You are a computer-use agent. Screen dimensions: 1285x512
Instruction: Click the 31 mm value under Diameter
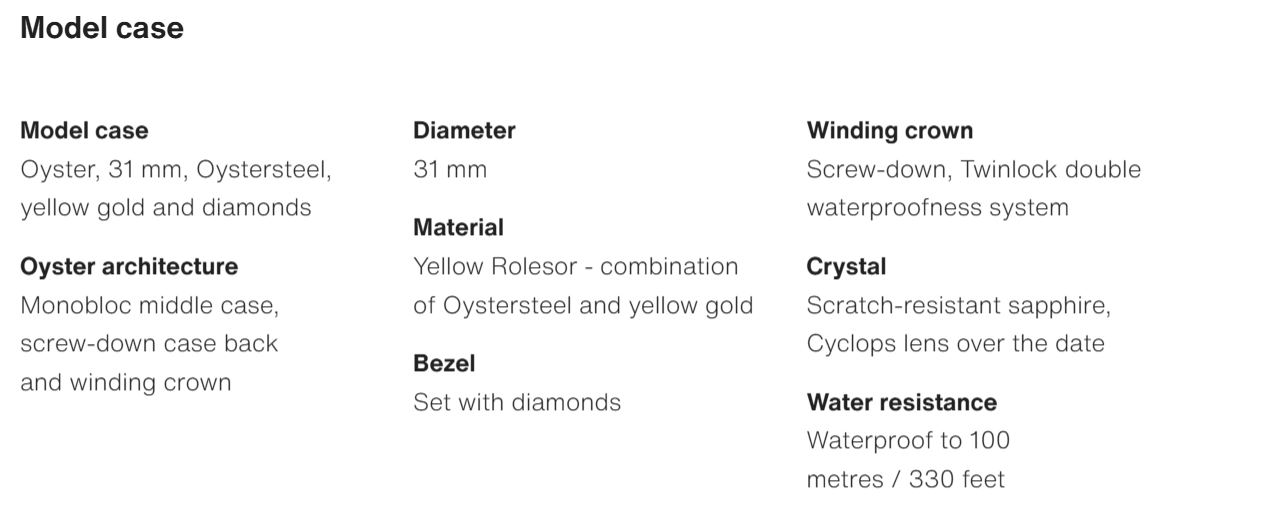tap(450, 170)
